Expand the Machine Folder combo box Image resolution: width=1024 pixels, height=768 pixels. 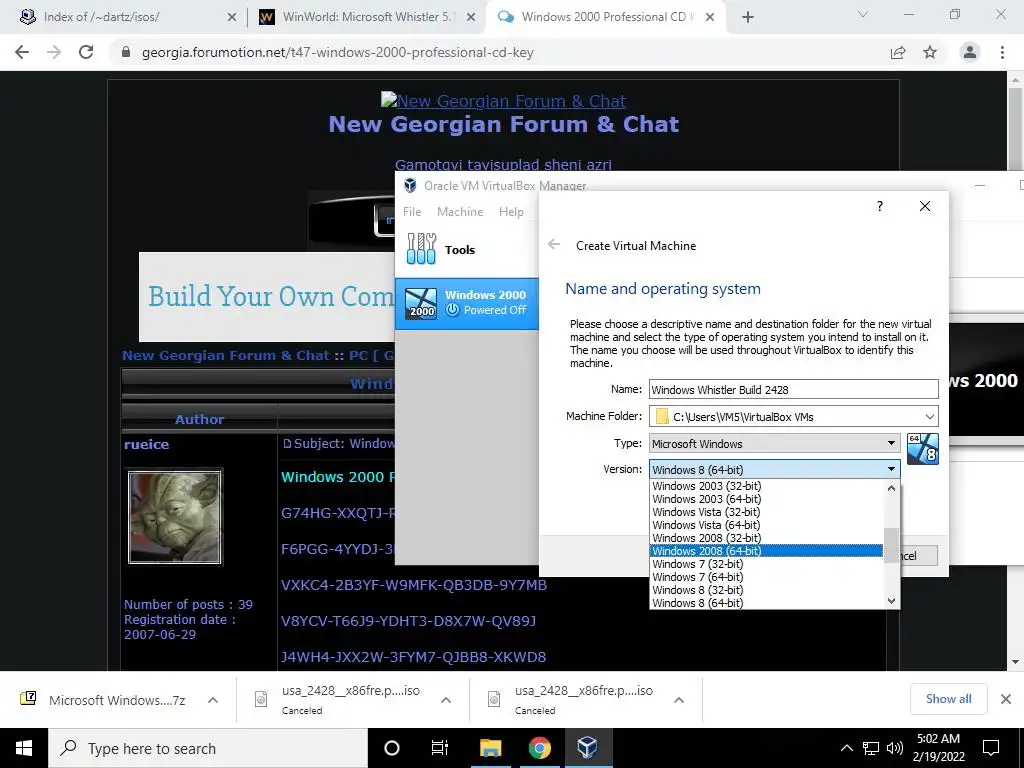(x=929, y=417)
